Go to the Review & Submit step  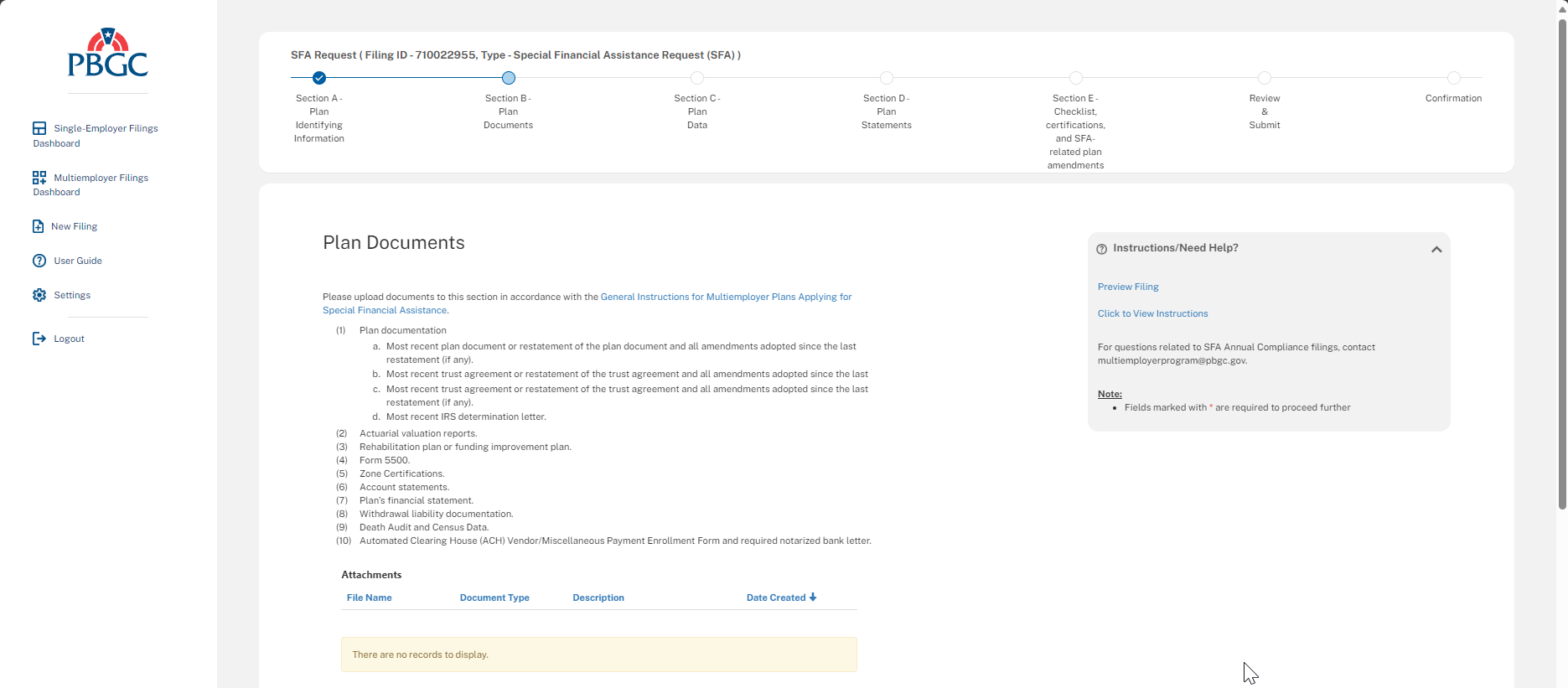(x=1265, y=78)
